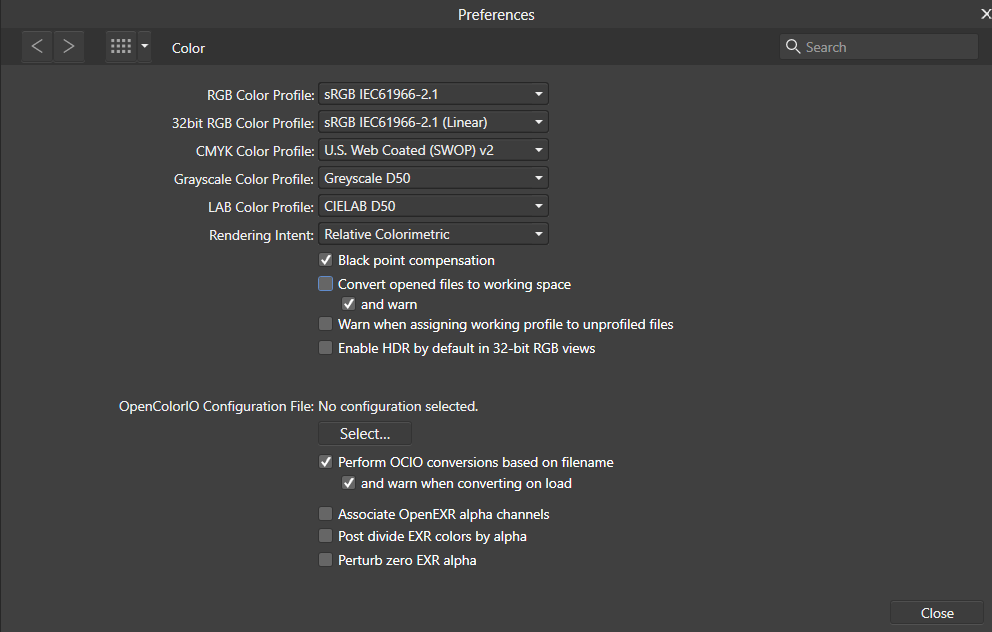Close Preferences with the X icon
The height and width of the screenshot is (632, 992).
point(985,14)
